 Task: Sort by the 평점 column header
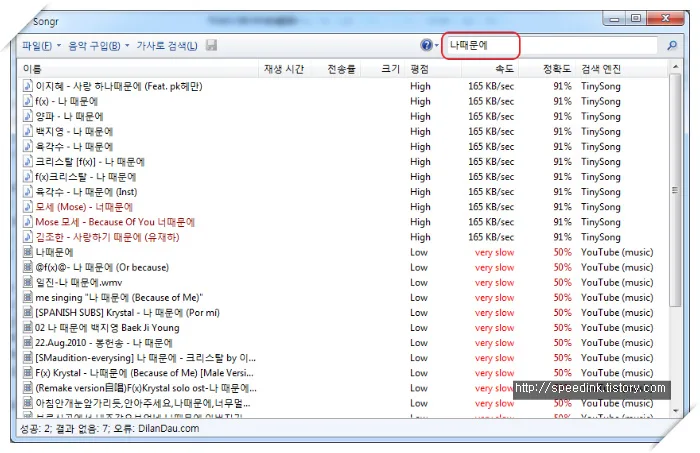click(433, 69)
